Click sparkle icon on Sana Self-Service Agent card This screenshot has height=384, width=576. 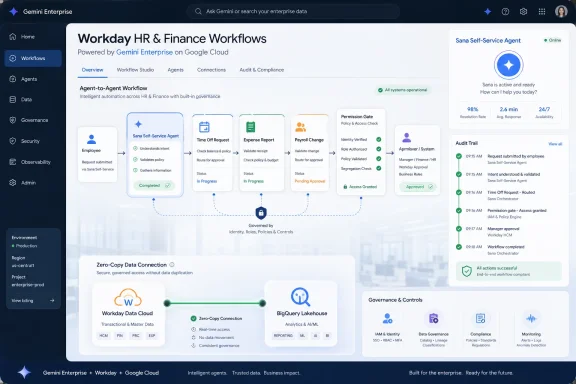(x=138, y=124)
